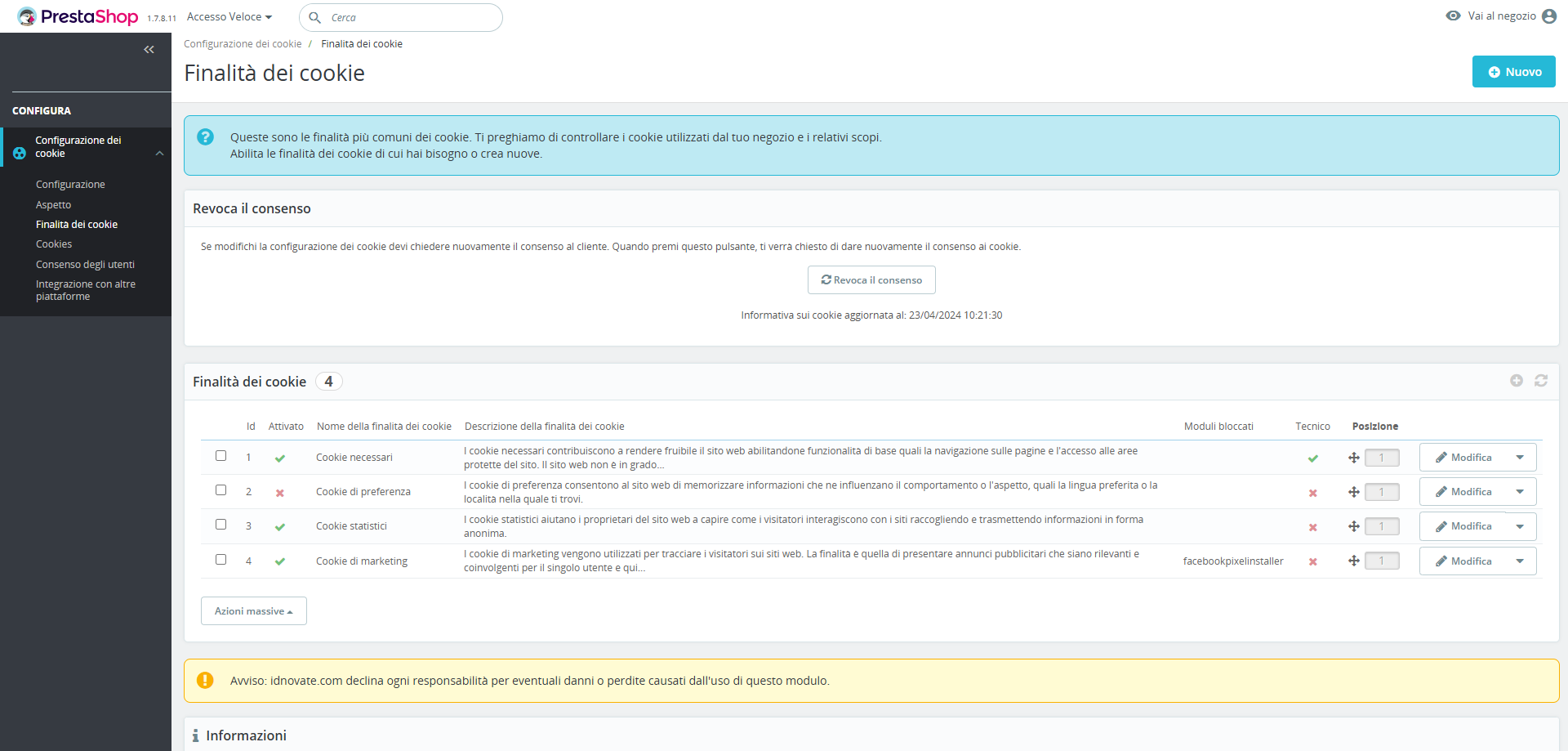This screenshot has height=751, width=1568.
Task: Open the actions dropdown arrow for Cookie statistici
Action: 1520,526
